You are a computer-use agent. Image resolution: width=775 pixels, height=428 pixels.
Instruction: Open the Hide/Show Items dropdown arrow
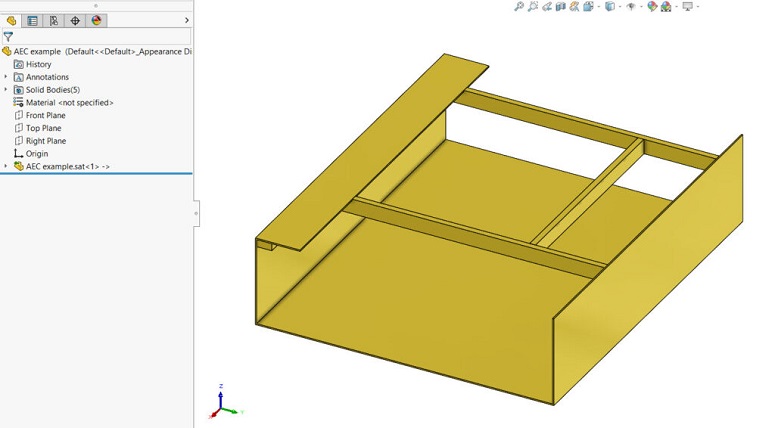click(642, 6)
